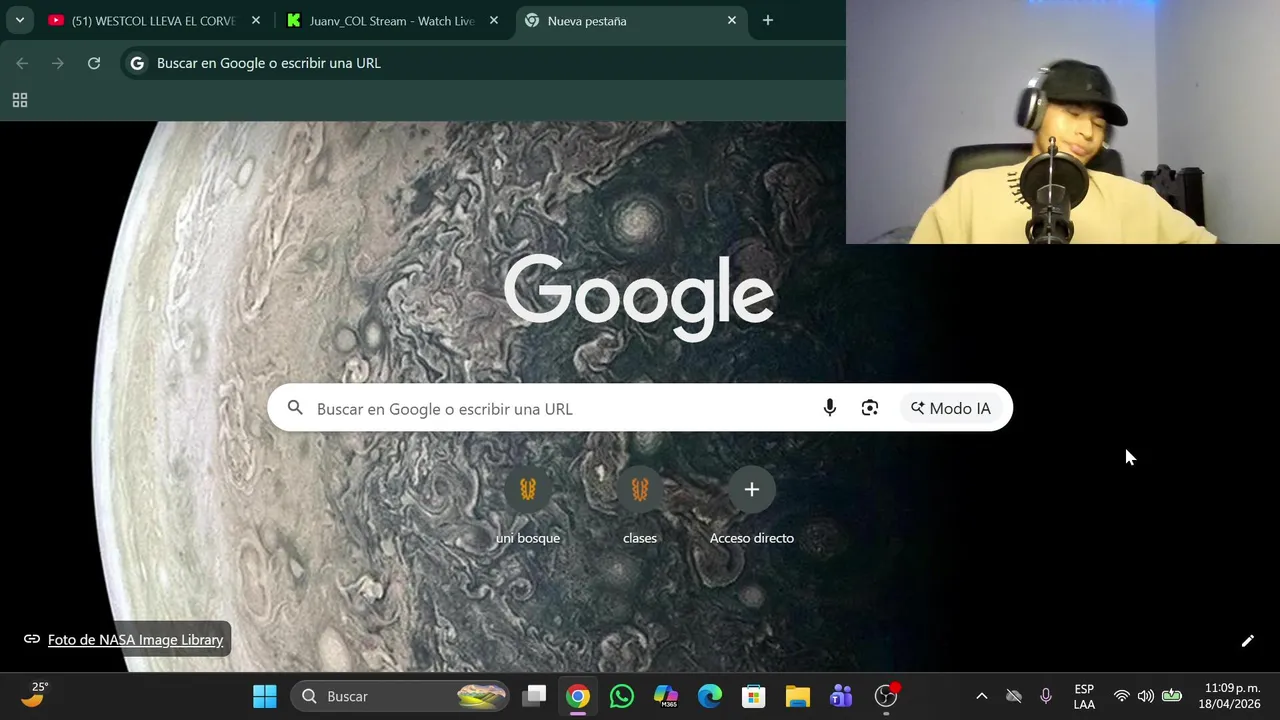Open Wi-Fi network settings in tray

[1122, 696]
